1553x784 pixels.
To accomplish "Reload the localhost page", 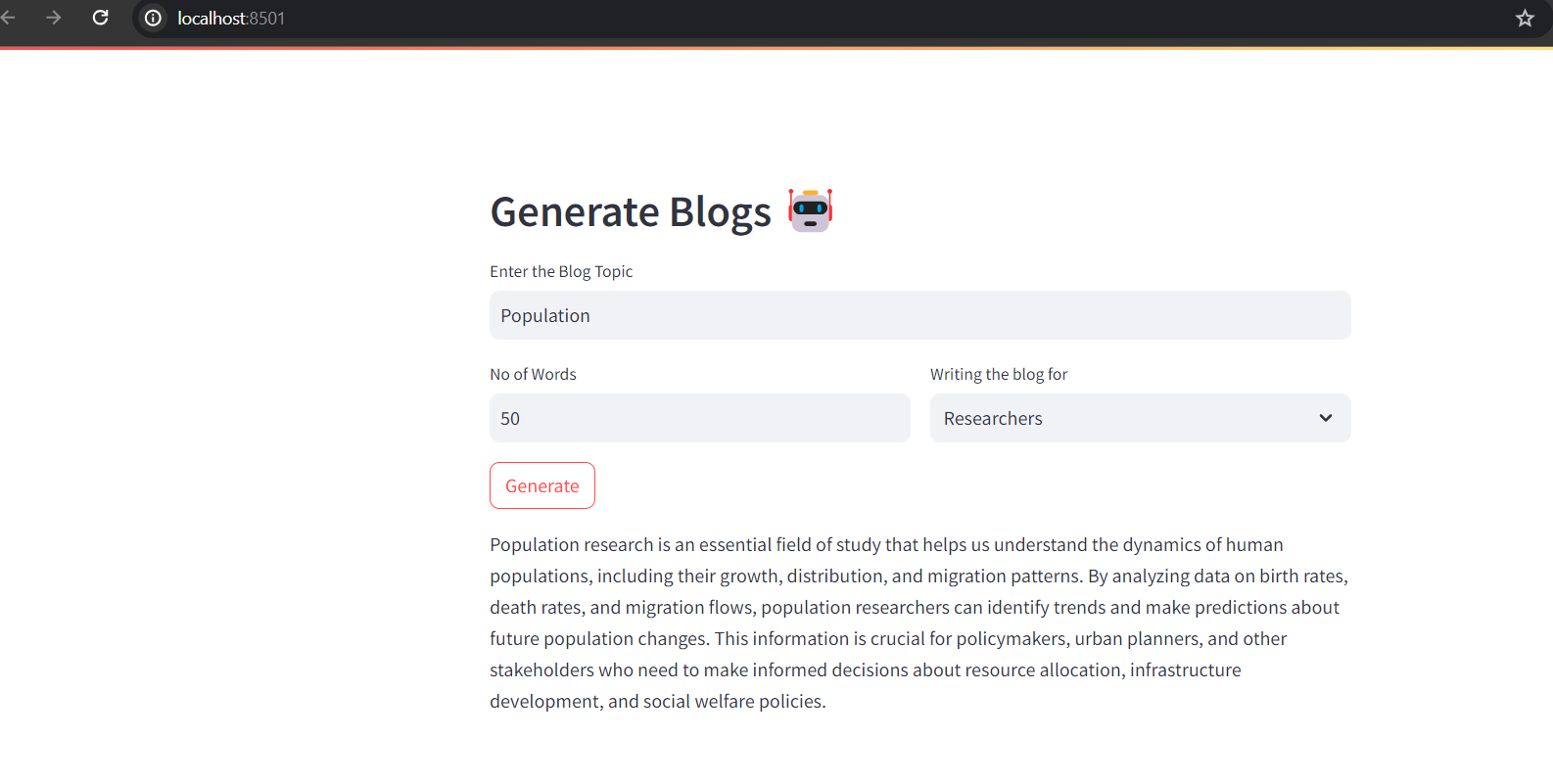I will click(x=100, y=18).
